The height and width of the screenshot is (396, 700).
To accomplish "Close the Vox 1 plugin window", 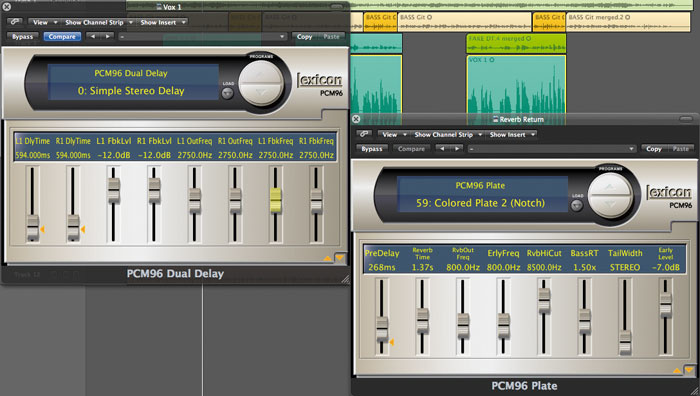I will (7, 7).
